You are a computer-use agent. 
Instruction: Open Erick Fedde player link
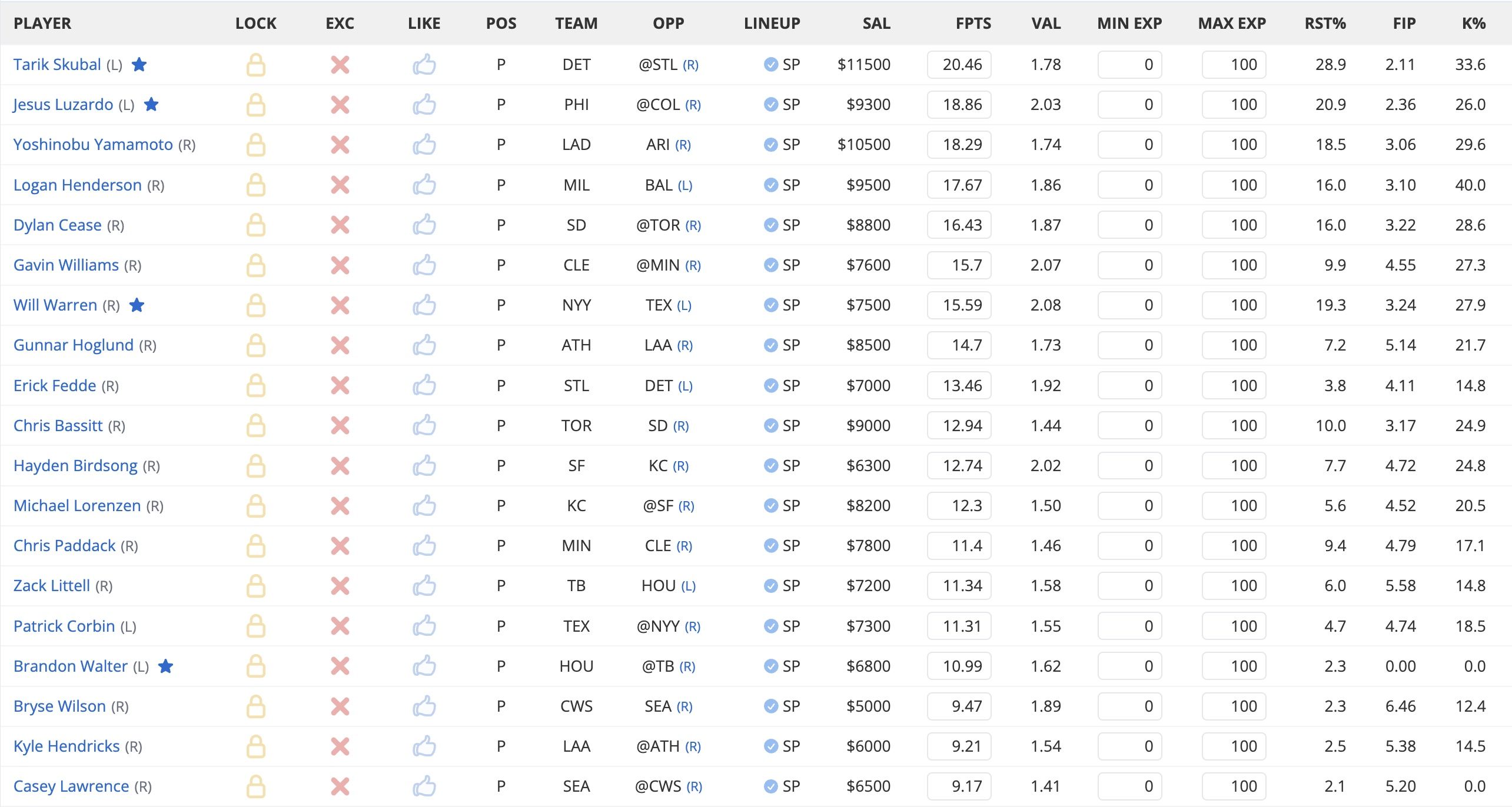tap(55, 385)
